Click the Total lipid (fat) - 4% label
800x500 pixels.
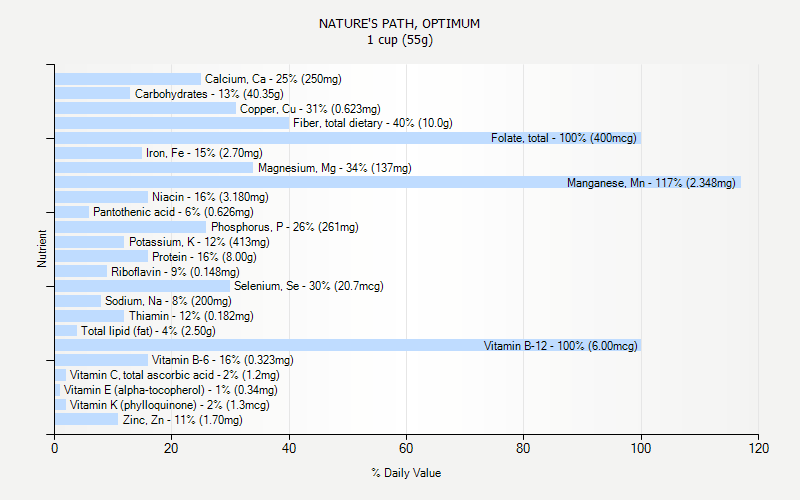coord(148,331)
